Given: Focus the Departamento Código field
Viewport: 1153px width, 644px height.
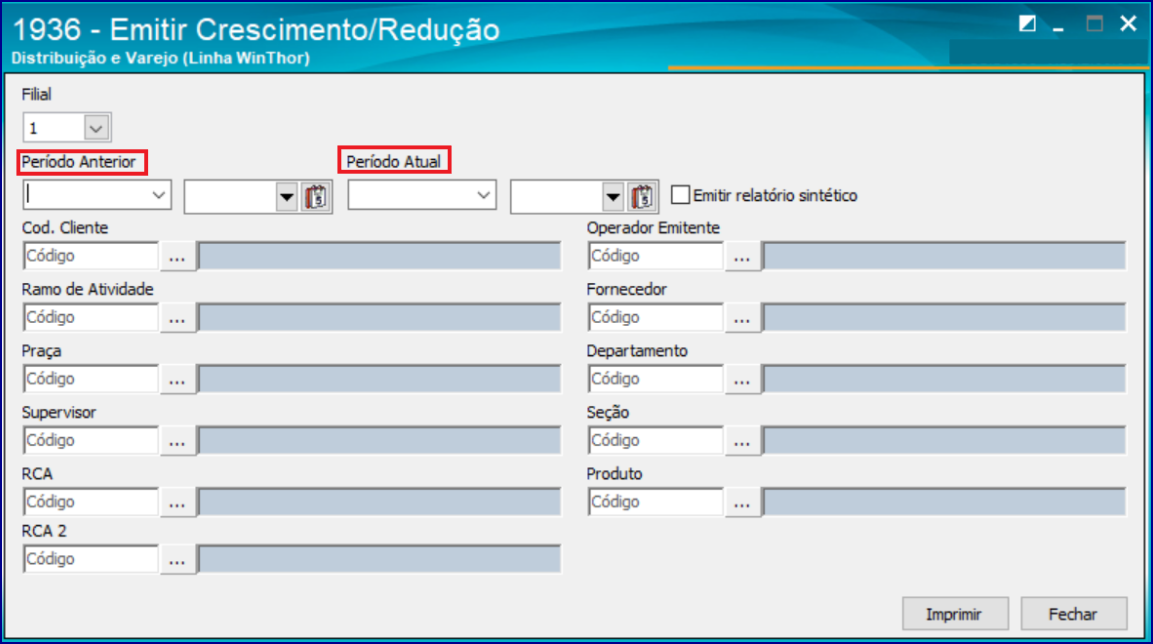Looking at the screenshot, I should pos(655,379).
